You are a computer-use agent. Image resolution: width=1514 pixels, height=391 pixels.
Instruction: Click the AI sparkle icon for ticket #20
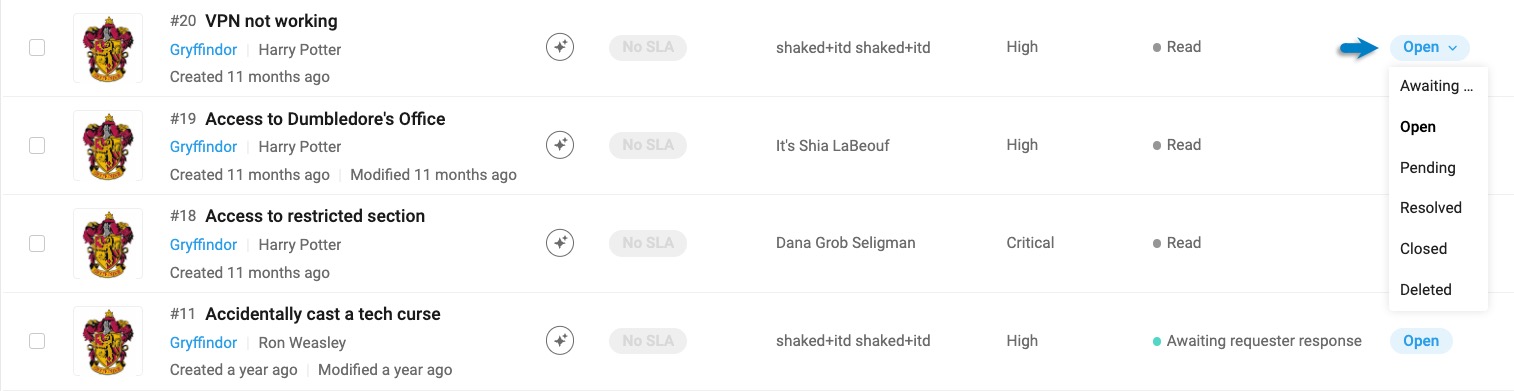tap(560, 47)
